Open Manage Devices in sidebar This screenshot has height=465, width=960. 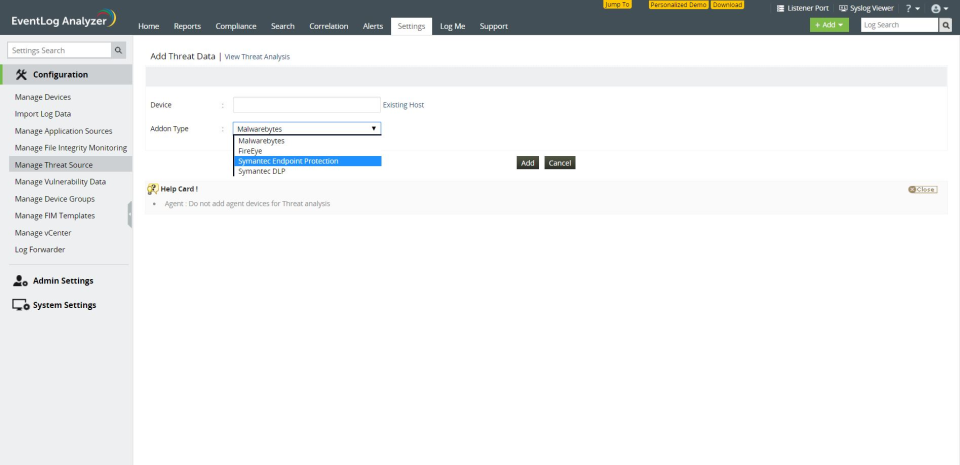(43, 97)
